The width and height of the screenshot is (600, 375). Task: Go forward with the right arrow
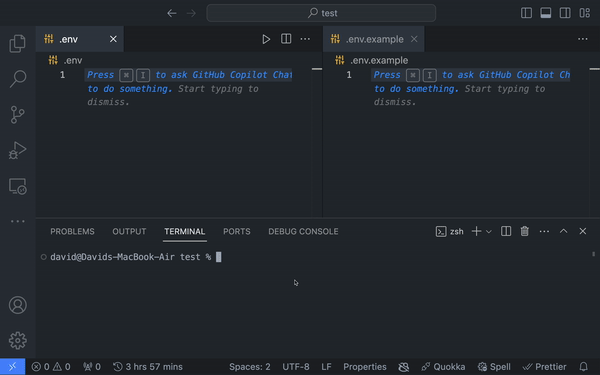(191, 13)
